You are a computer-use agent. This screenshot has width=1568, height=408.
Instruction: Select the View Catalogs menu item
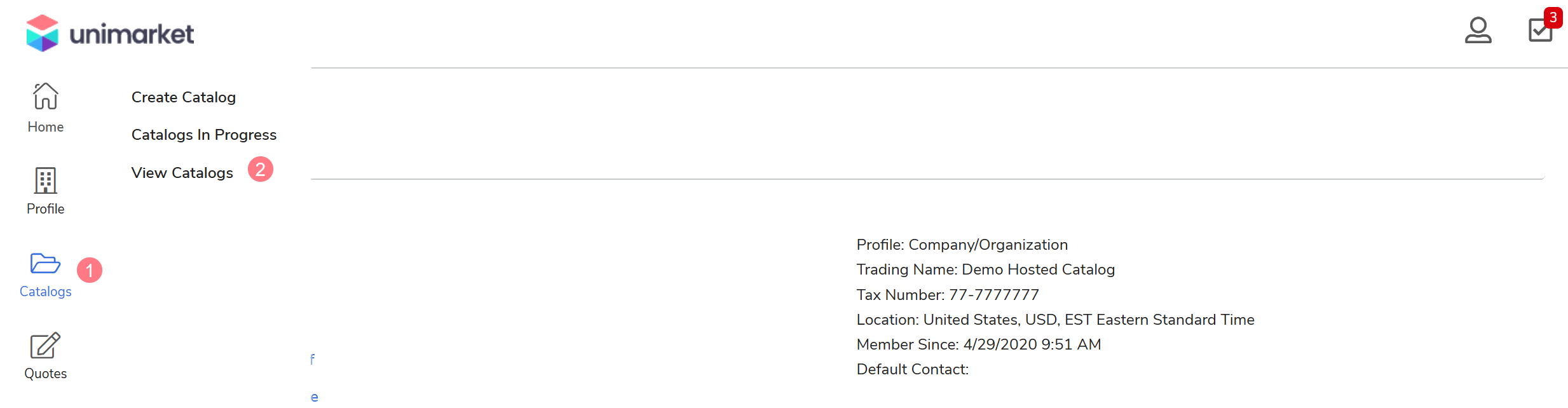182,173
